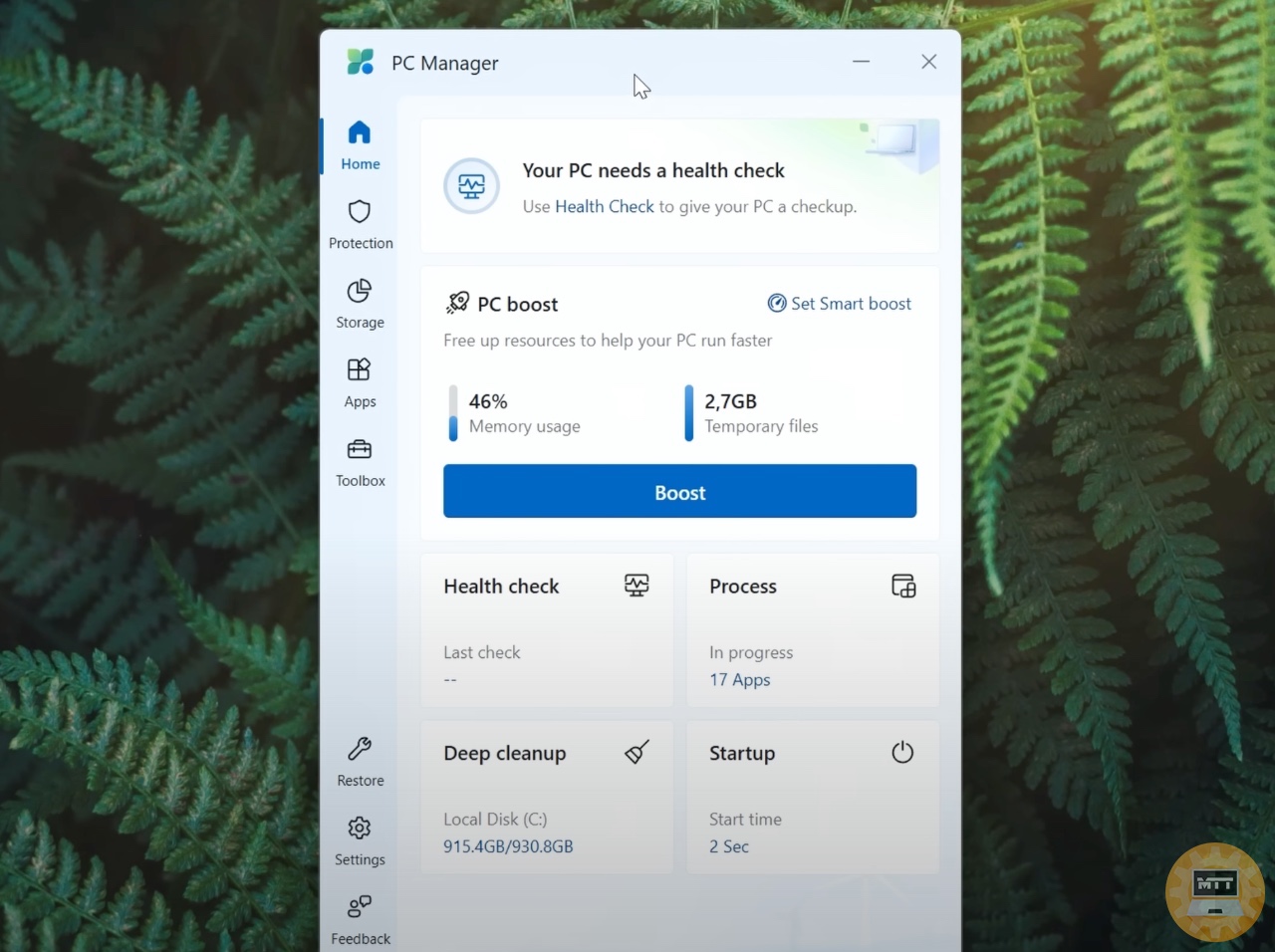This screenshot has width=1275, height=952.
Task: Click the Startup power icon
Action: point(902,752)
